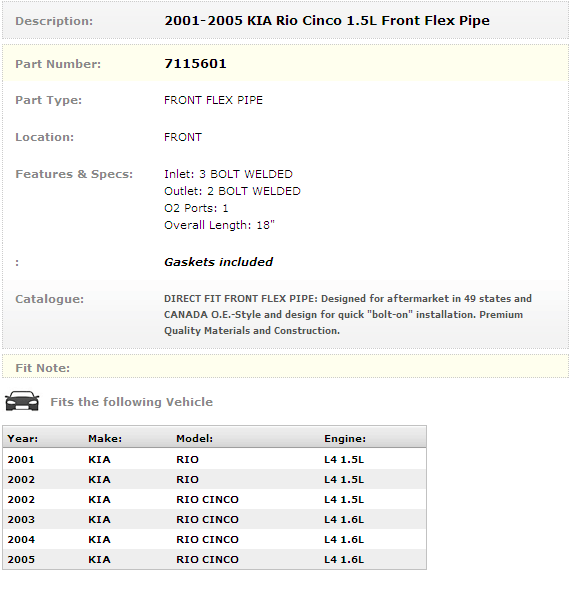Click the 2003 year cell
The height and width of the screenshot is (613, 570).
(21, 520)
